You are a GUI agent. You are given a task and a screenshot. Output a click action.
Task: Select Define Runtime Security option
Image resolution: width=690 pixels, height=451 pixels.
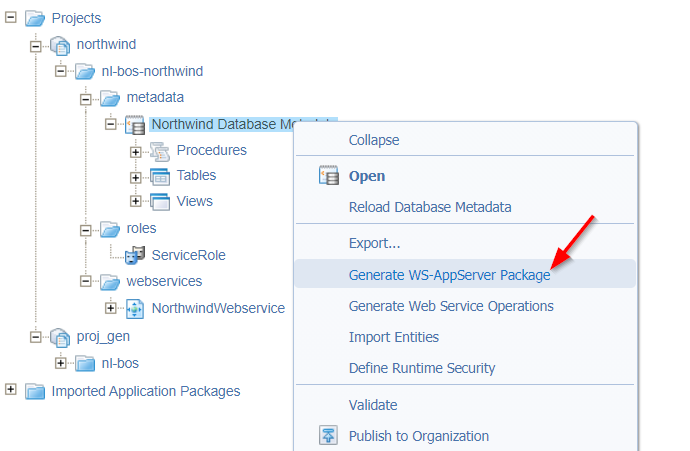point(421,368)
